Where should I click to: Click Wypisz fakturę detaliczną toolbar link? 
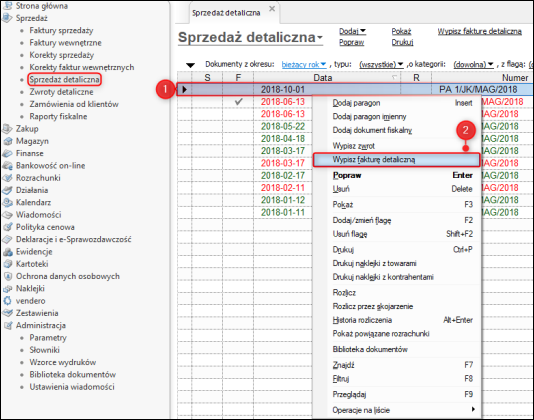click(480, 31)
